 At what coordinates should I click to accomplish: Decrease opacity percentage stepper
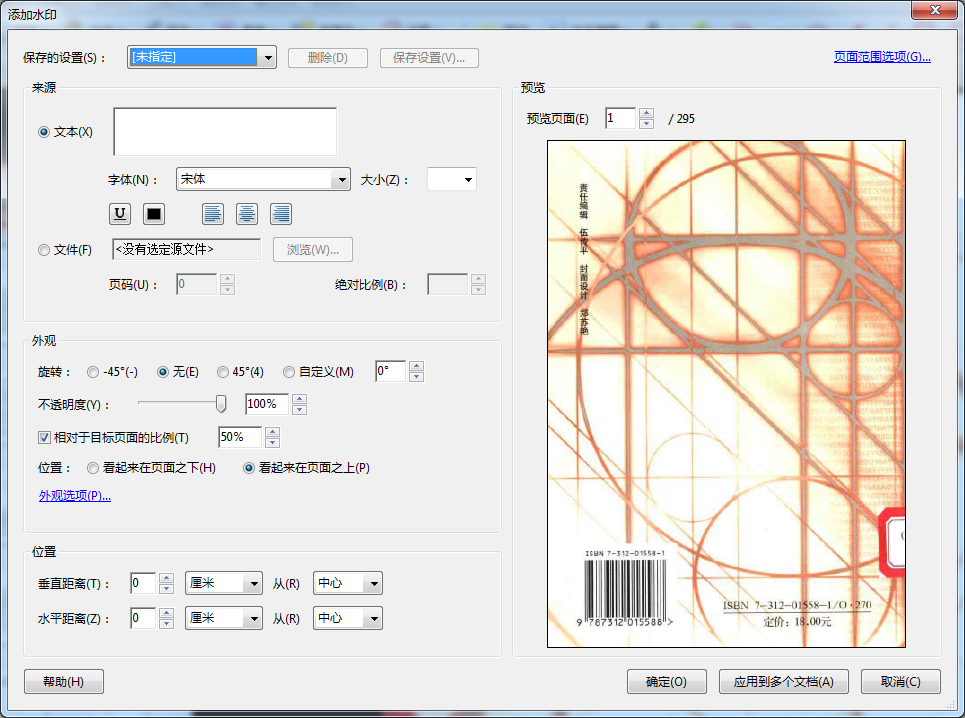(x=299, y=410)
